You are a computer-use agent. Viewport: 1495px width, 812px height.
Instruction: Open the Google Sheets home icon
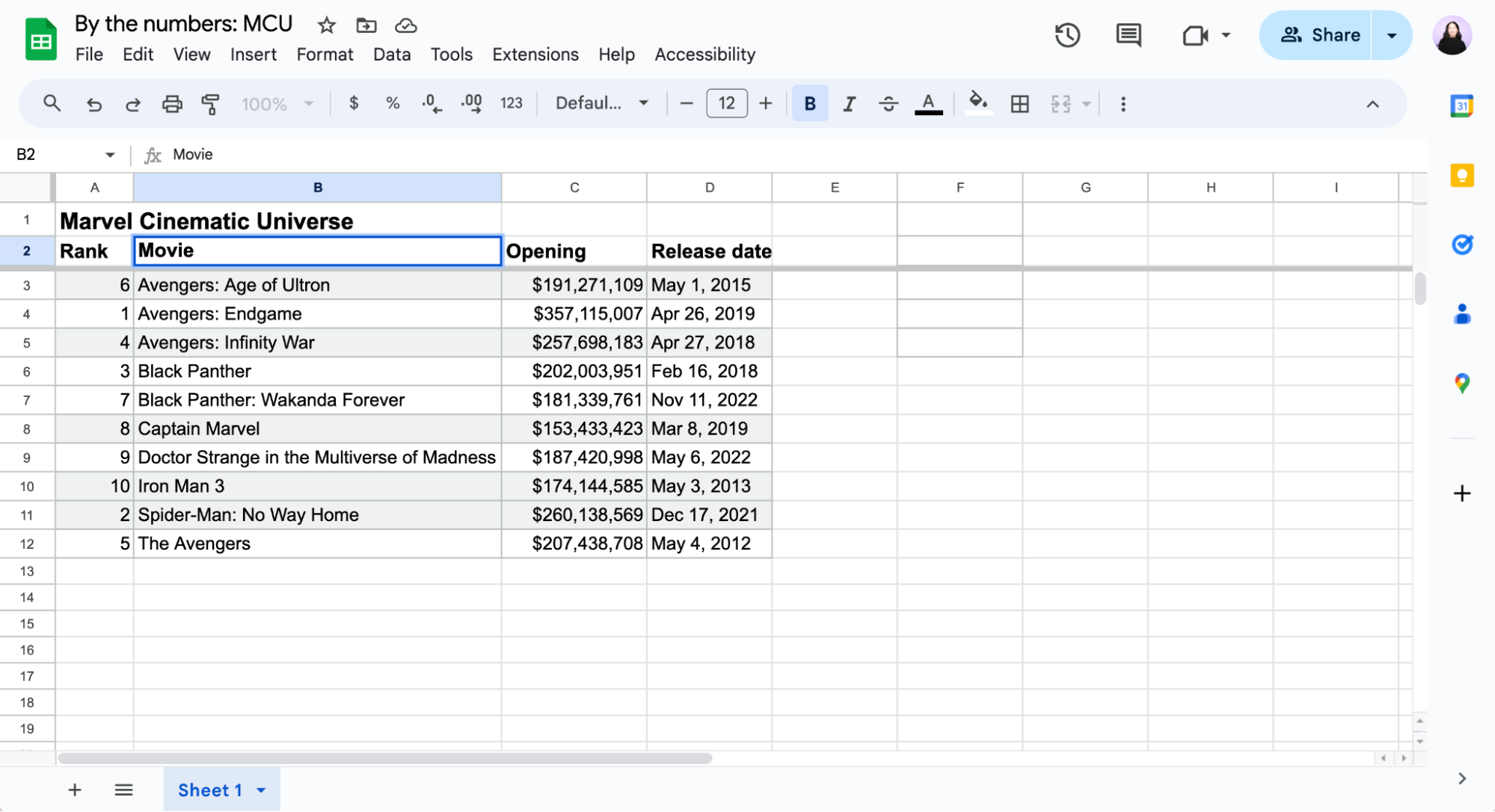click(41, 39)
